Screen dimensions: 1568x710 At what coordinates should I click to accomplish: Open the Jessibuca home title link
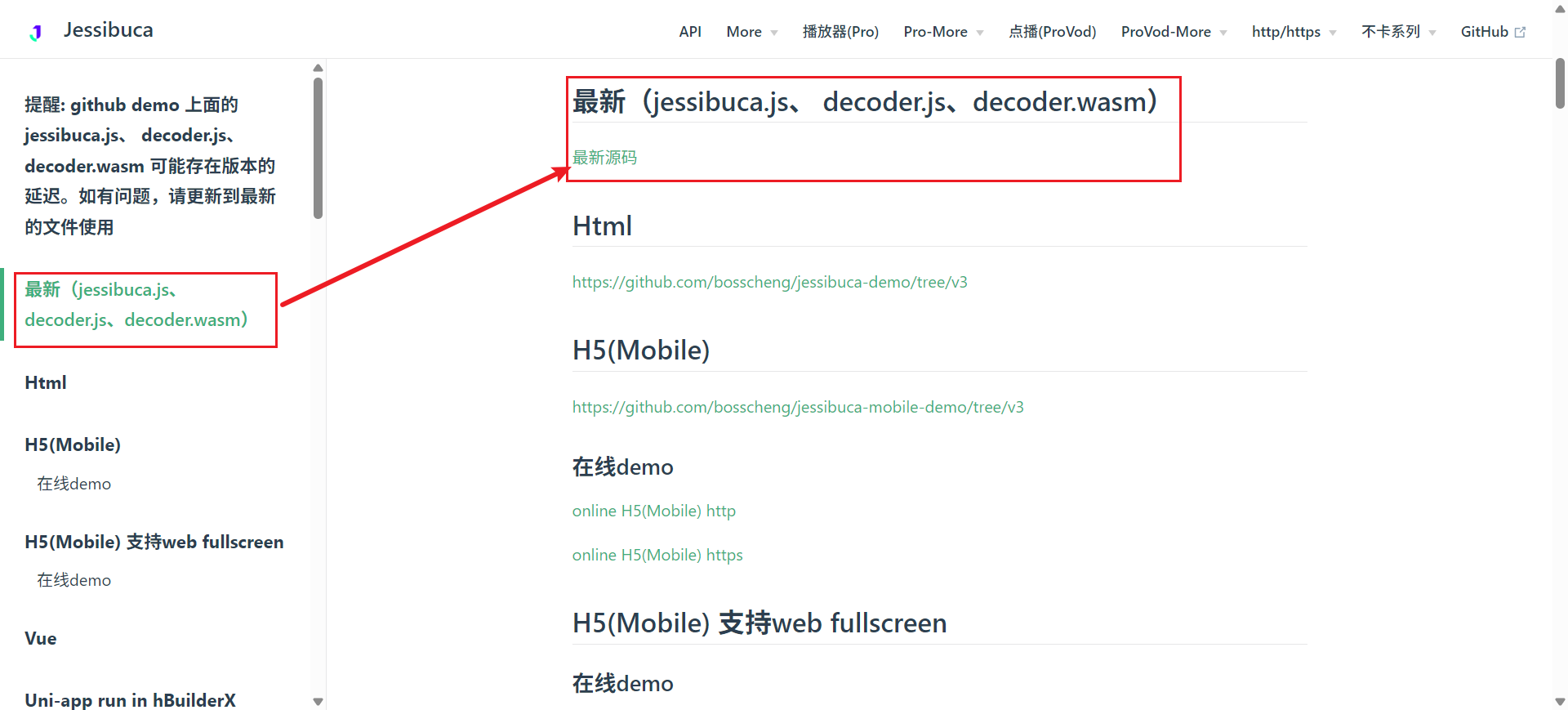point(109,30)
